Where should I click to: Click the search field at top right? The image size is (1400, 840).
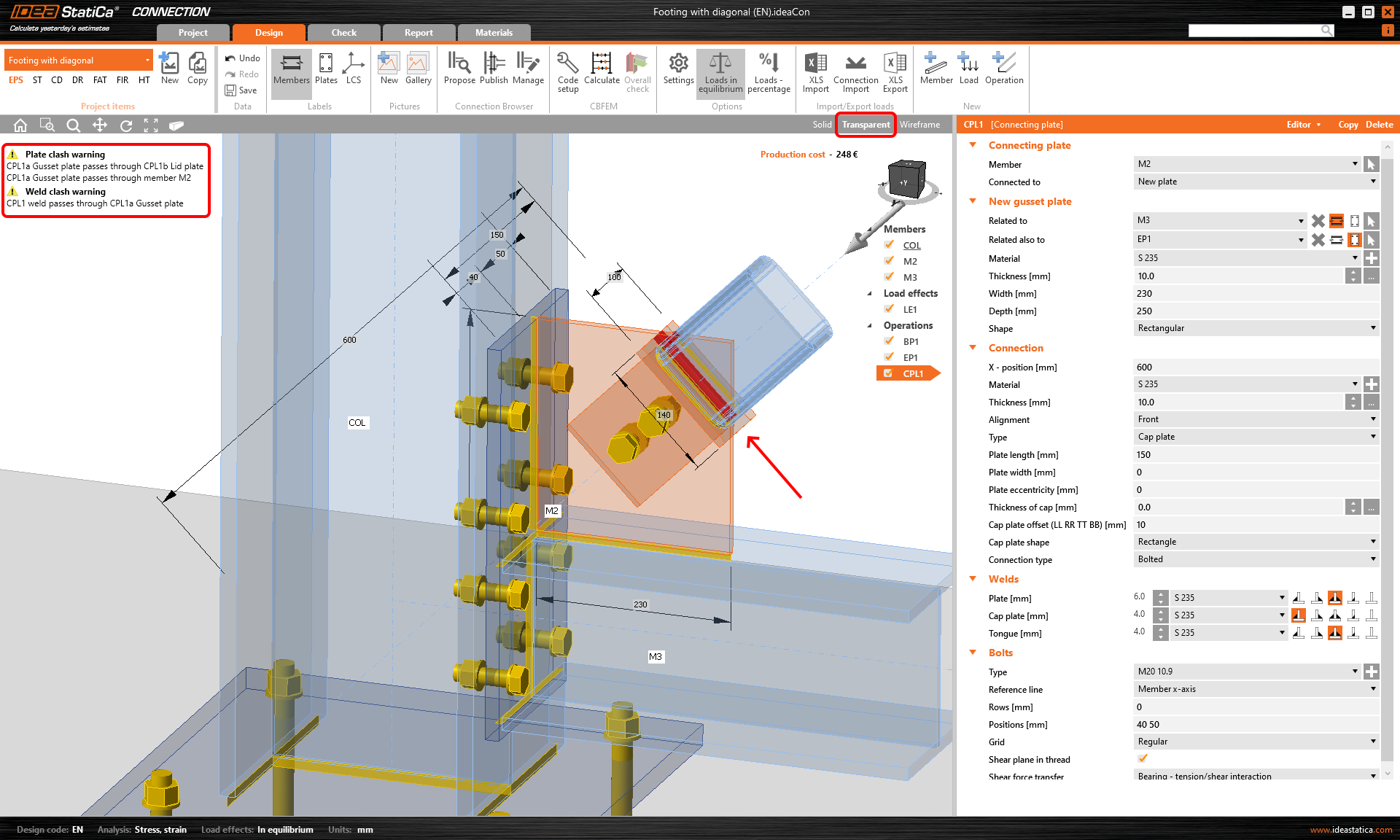tap(1258, 30)
